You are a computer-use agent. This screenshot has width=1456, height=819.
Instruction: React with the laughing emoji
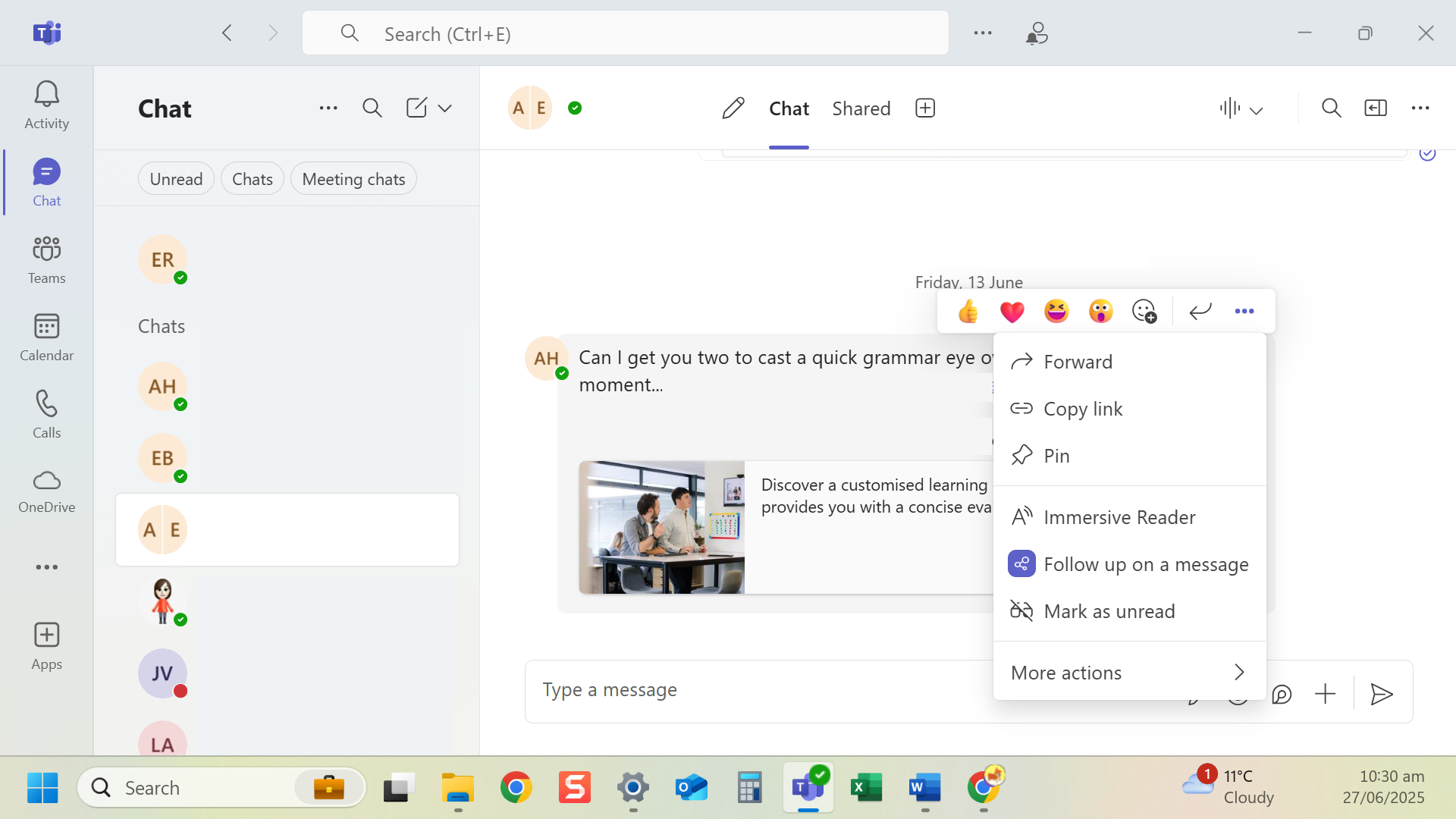tap(1056, 311)
